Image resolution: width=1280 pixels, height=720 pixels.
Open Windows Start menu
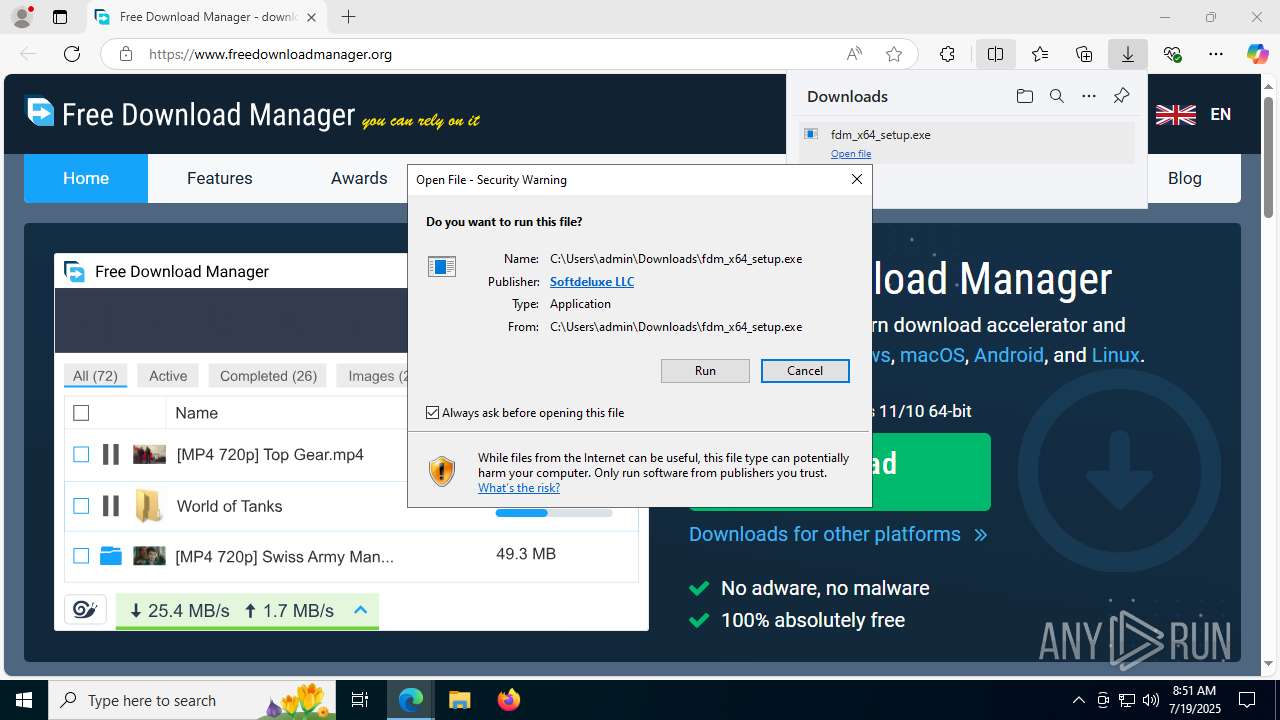(x=24, y=700)
